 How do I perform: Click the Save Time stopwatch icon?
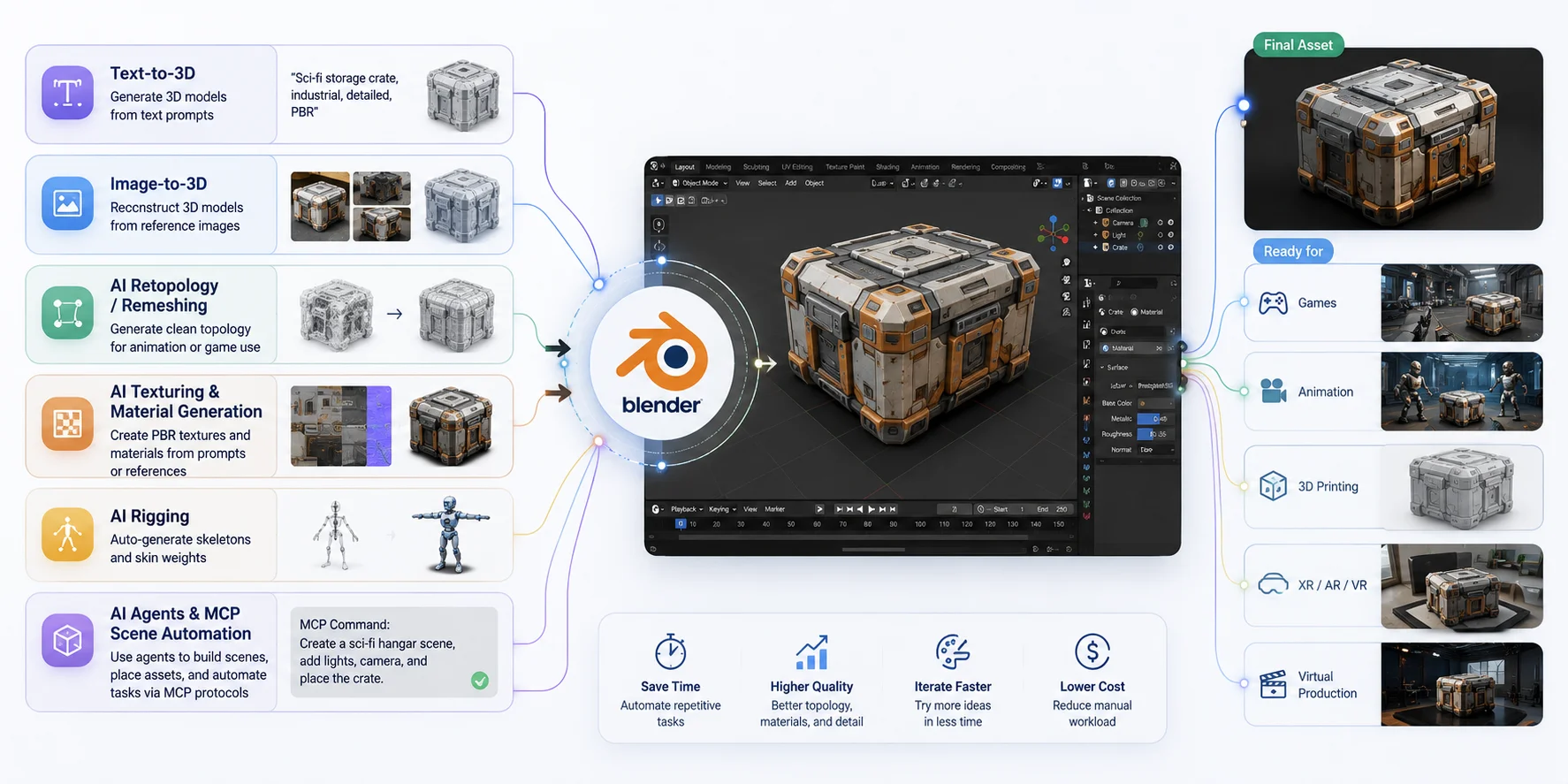pyautogui.click(x=671, y=651)
